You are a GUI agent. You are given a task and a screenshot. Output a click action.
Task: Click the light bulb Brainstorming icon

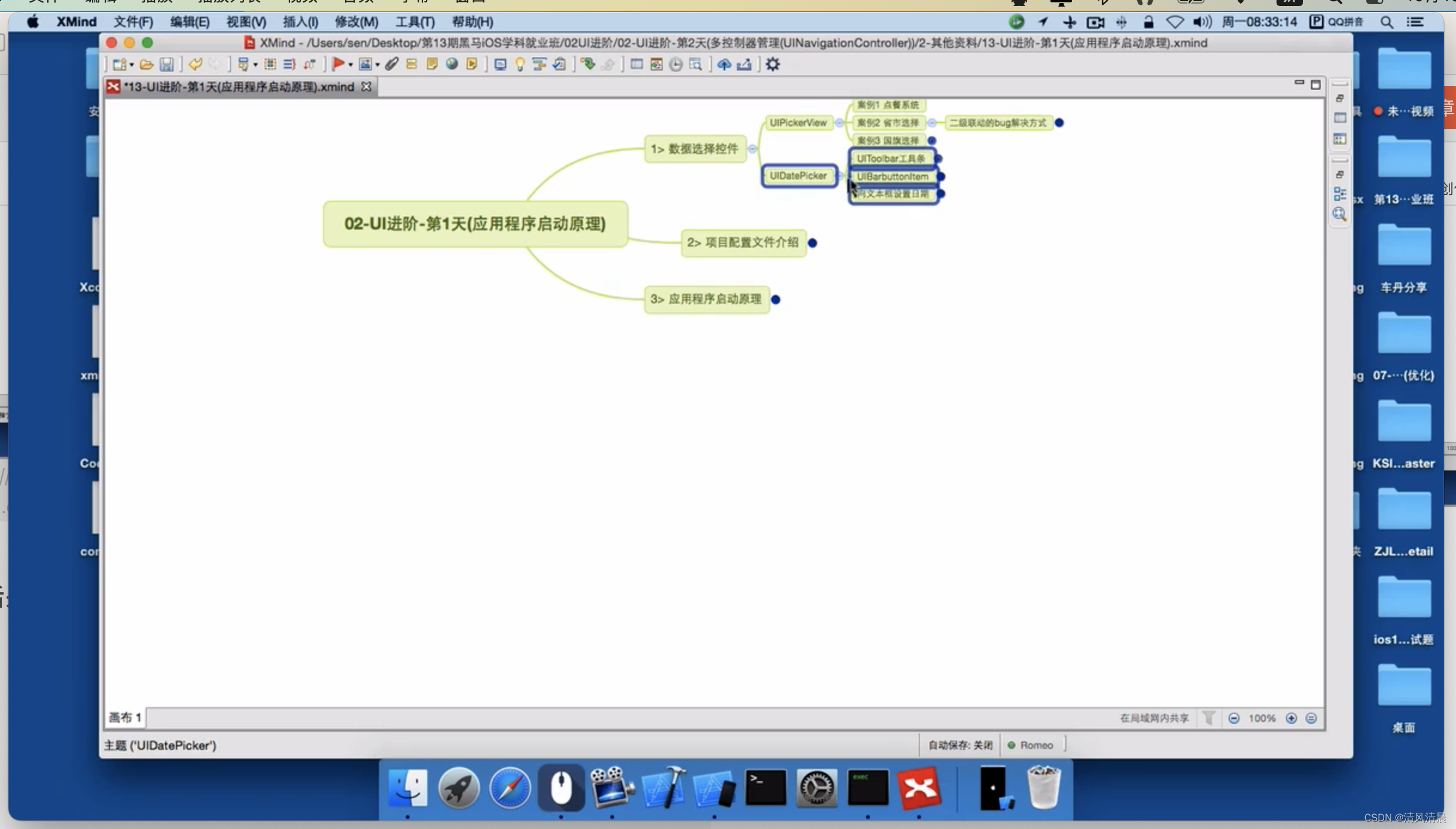[x=520, y=64]
